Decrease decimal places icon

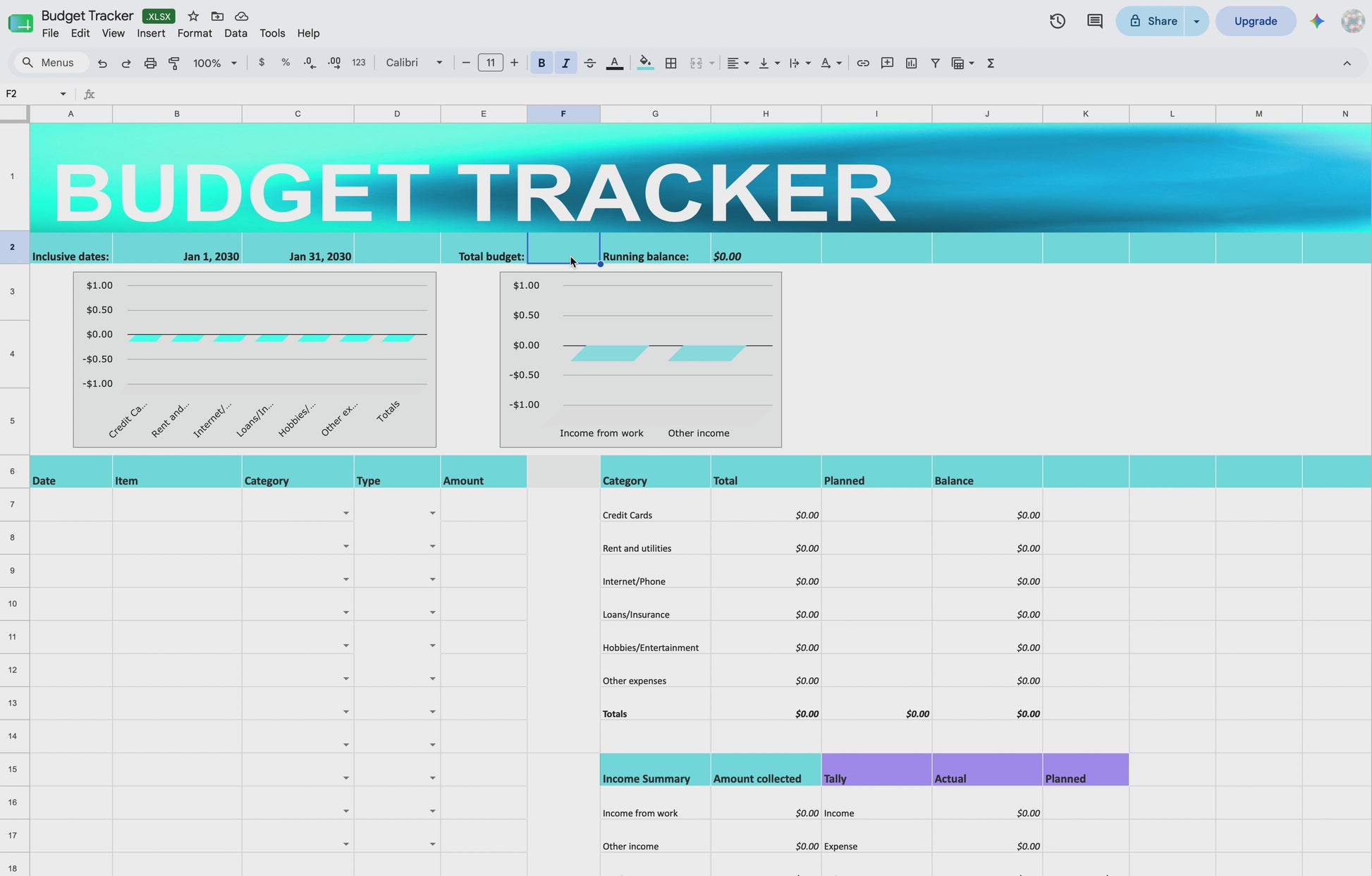(310, 63)
